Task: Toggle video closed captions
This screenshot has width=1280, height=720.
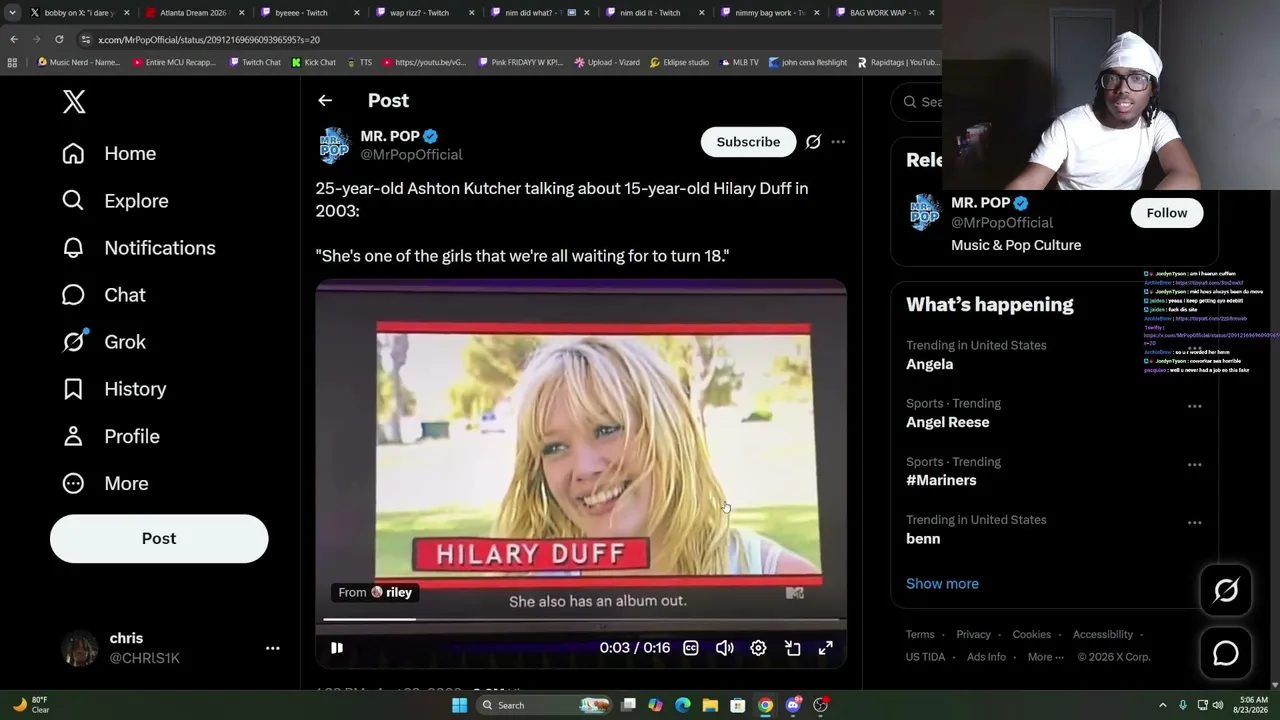Action: pyautogui.click(x=690, y=648)
